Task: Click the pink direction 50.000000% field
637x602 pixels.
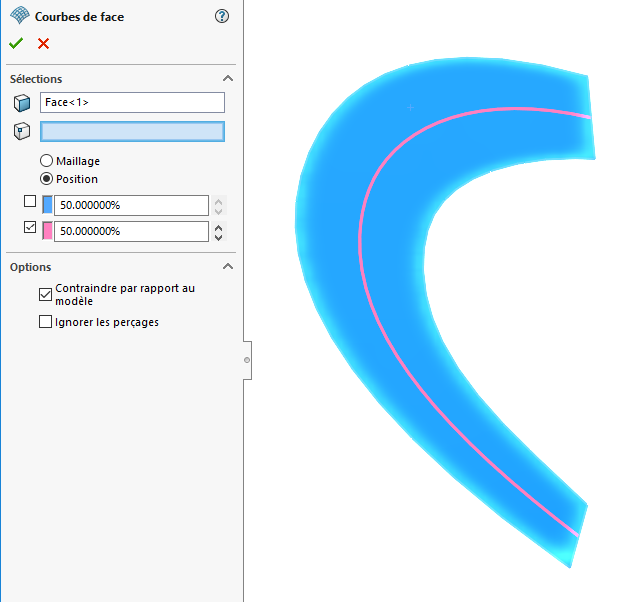Action: point(131,231)
